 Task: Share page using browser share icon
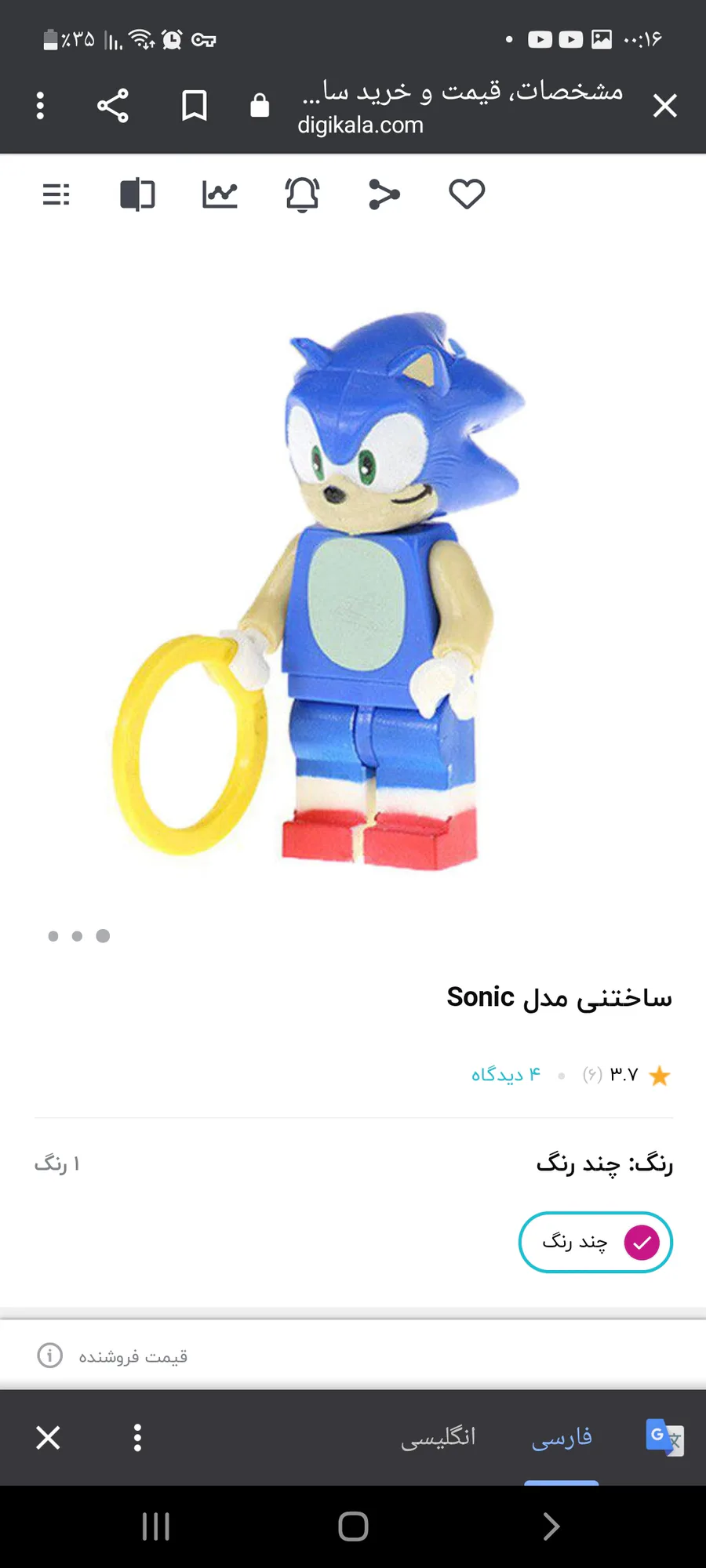click(113, 105)
